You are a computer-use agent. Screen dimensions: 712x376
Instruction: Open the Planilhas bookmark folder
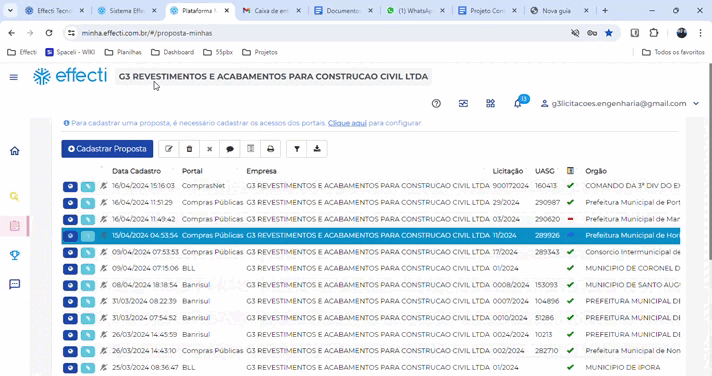pos(123,52)
